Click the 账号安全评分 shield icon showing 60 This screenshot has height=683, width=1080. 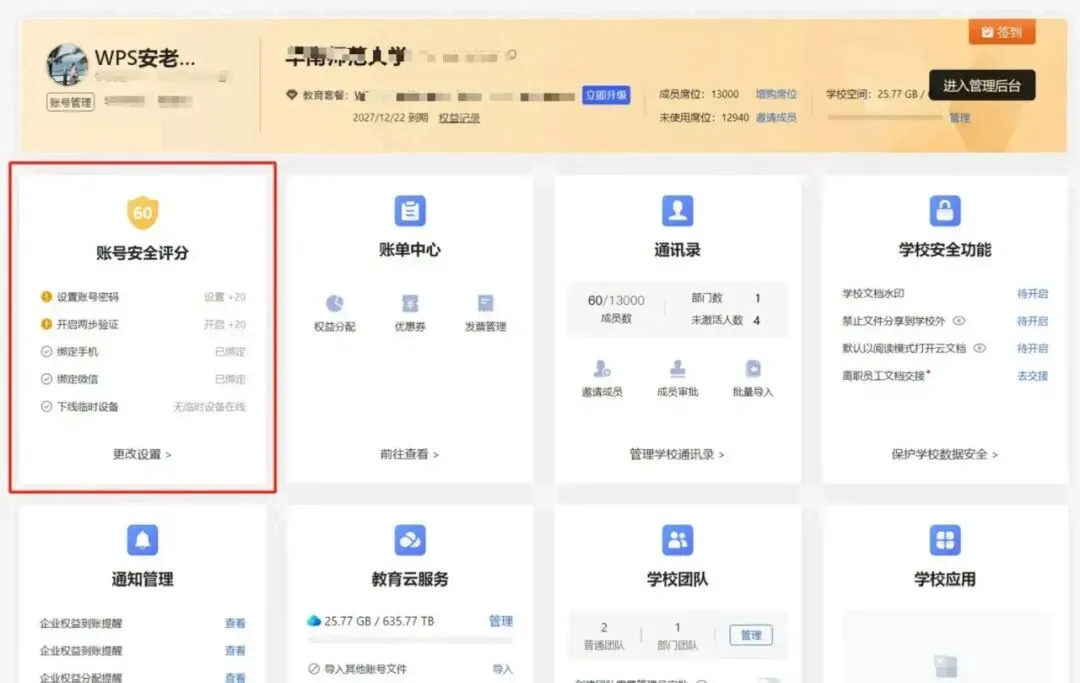(143, 213)
